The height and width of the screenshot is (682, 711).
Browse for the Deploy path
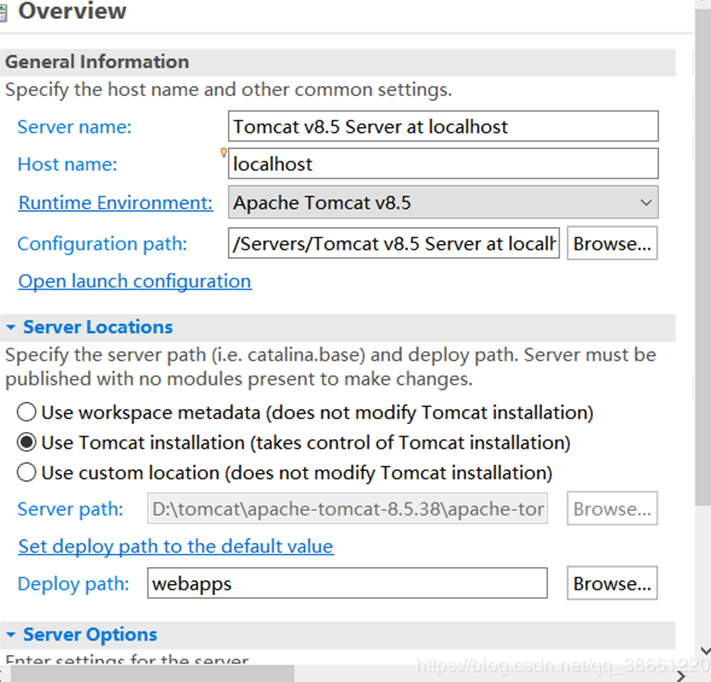click(612, 583)
